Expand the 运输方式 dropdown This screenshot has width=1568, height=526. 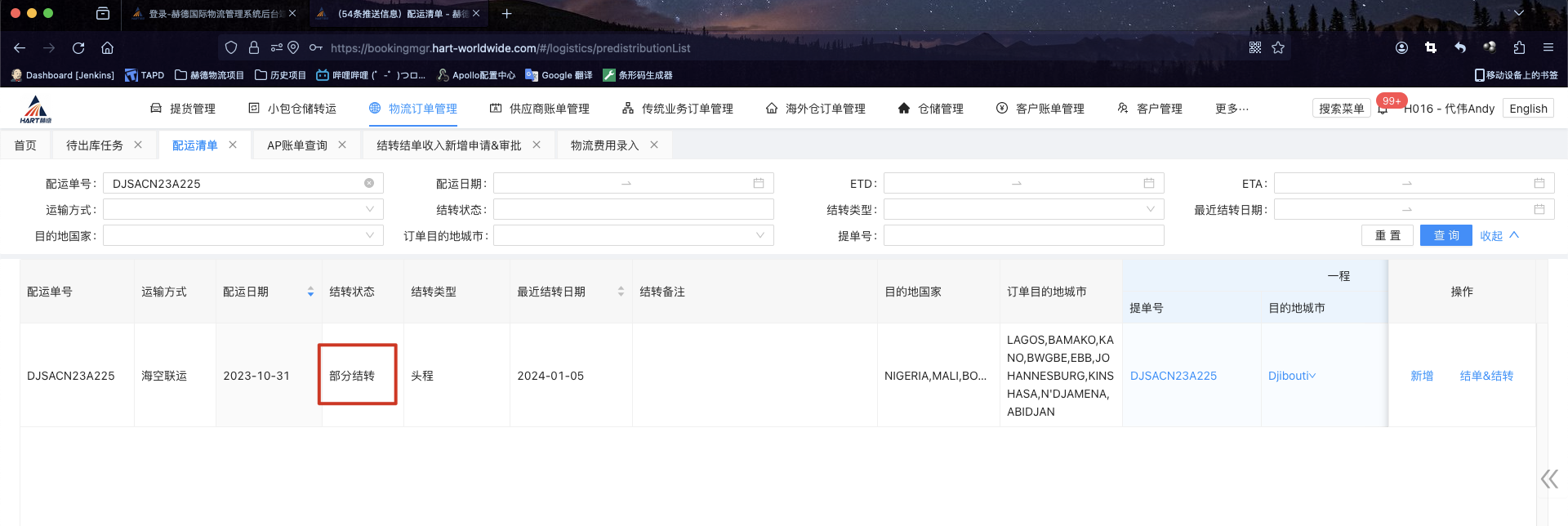pyautogui.click(x=243, y=210)
